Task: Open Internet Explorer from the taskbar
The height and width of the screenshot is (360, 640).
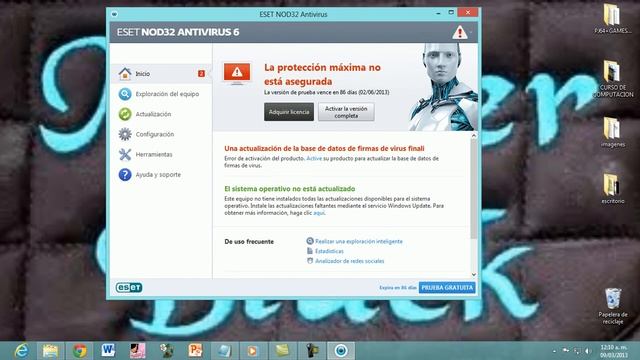Action: (x=21, y=351)
